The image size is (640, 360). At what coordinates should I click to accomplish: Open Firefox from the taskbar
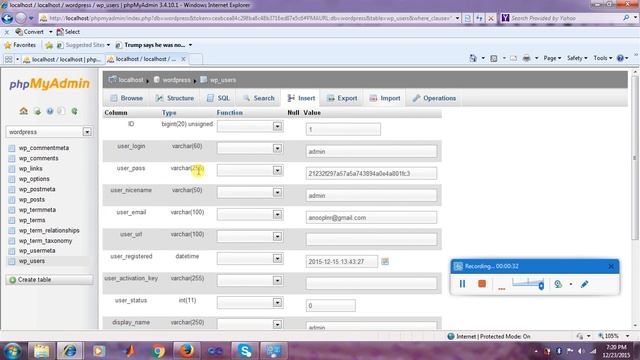click(187, 351)
